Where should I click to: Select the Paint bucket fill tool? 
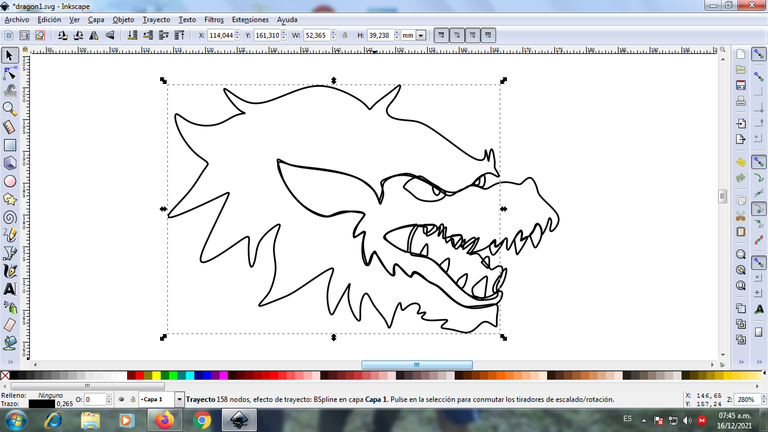pos(10,343)
